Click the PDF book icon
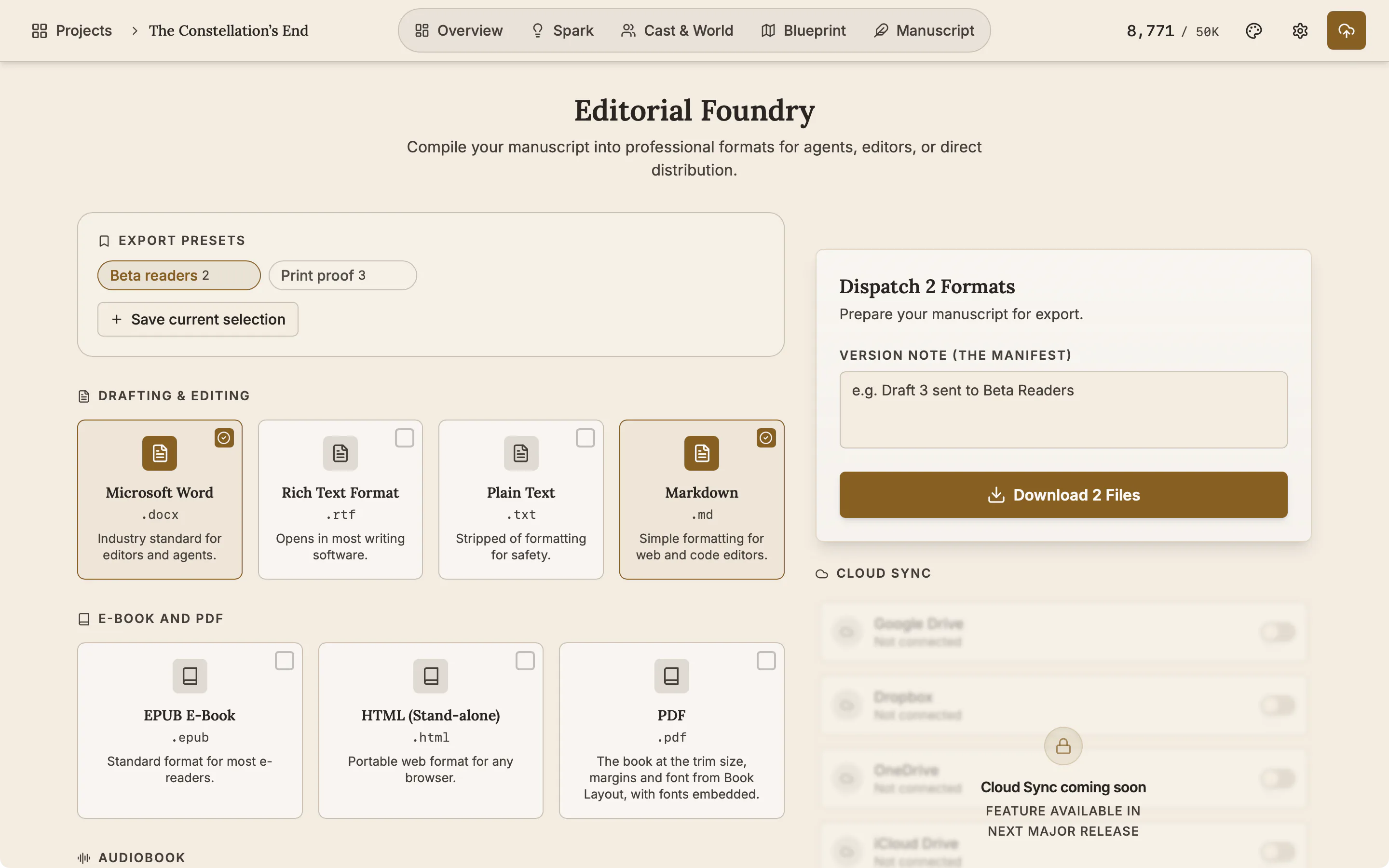This screenshot has height=868, width=1389. point(671,676)
